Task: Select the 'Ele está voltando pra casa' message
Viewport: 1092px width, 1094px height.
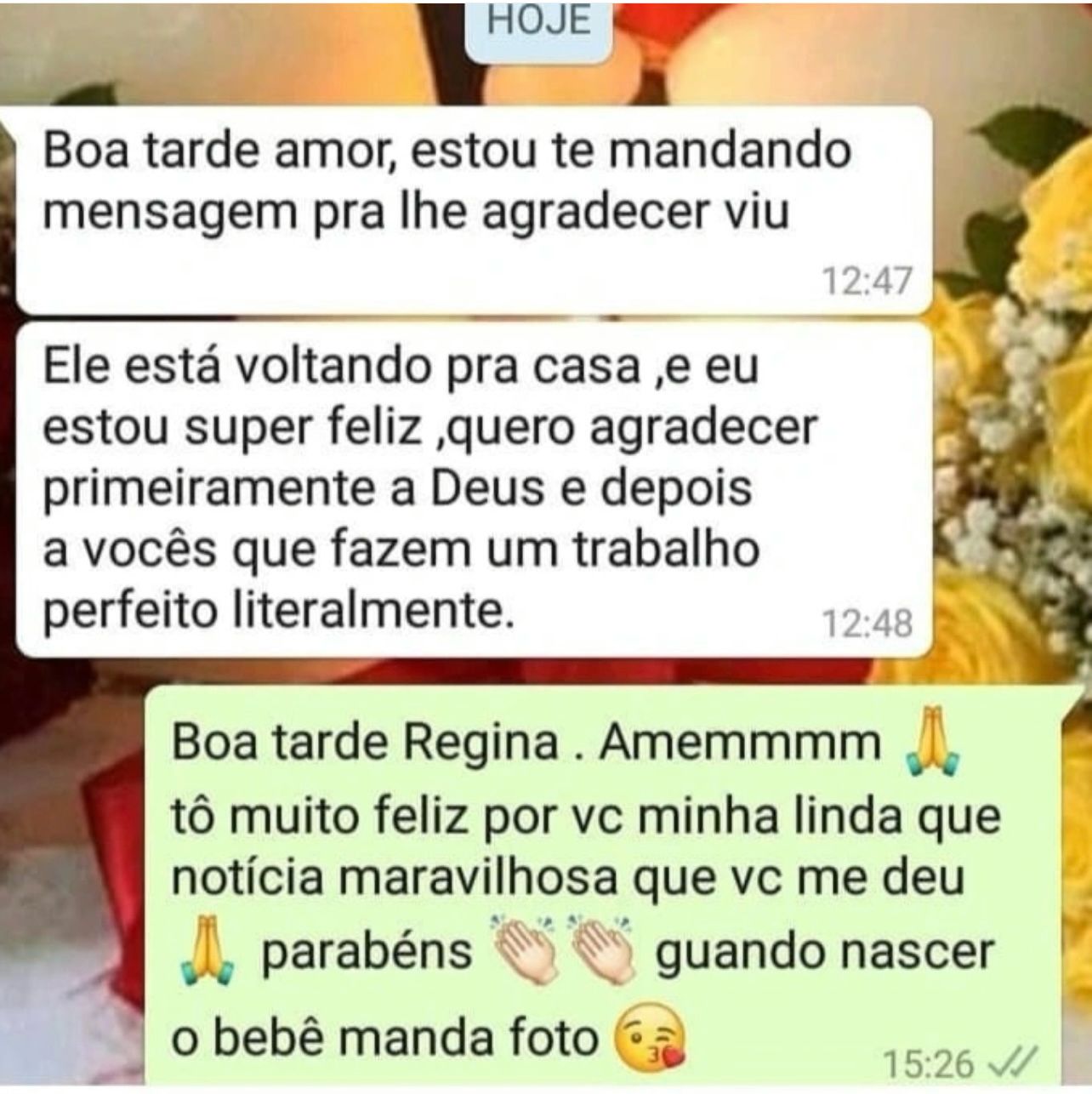Action: pyautogui.click(x=473, y=490)
